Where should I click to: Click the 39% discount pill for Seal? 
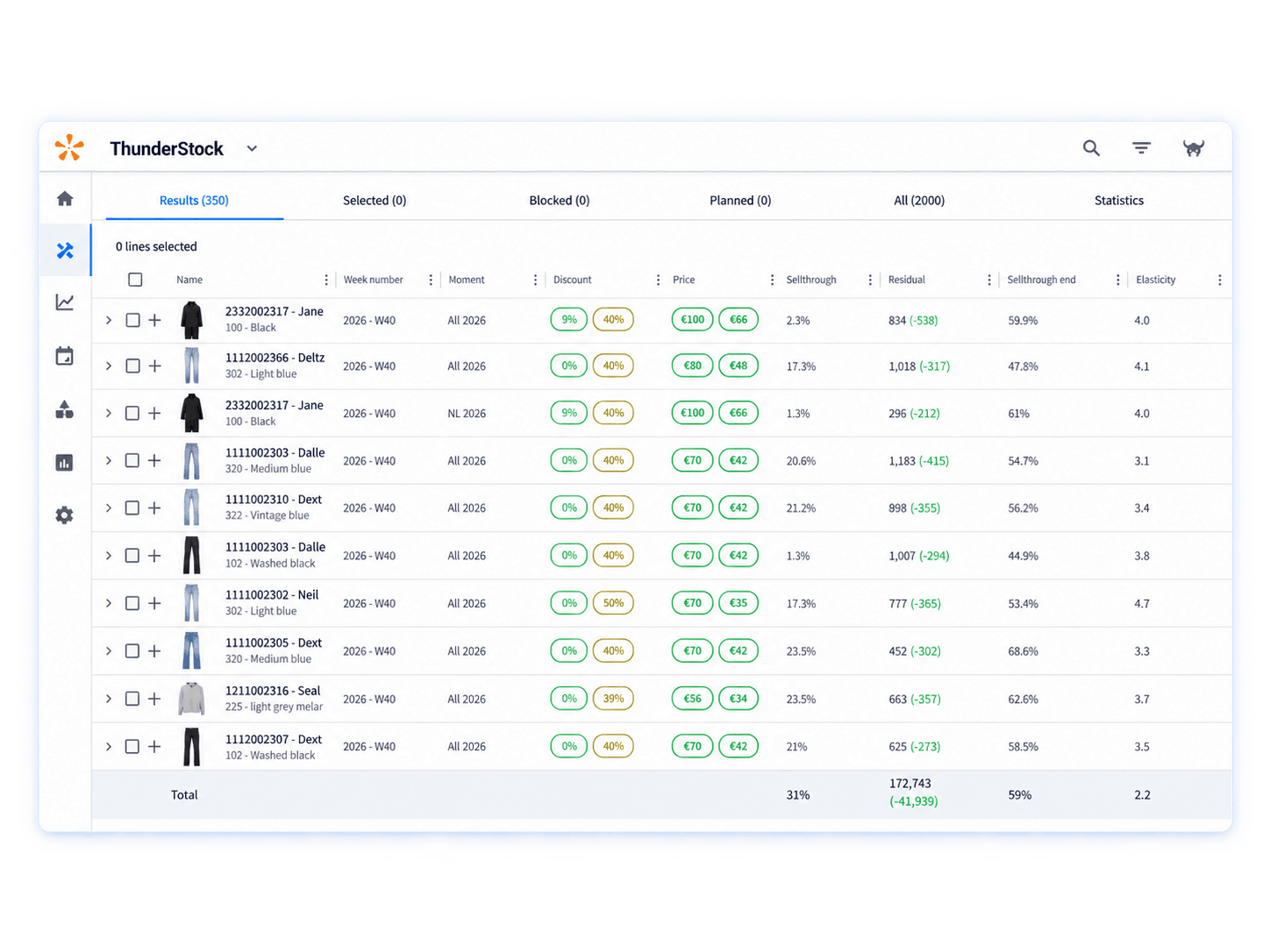tap(613, 699)
